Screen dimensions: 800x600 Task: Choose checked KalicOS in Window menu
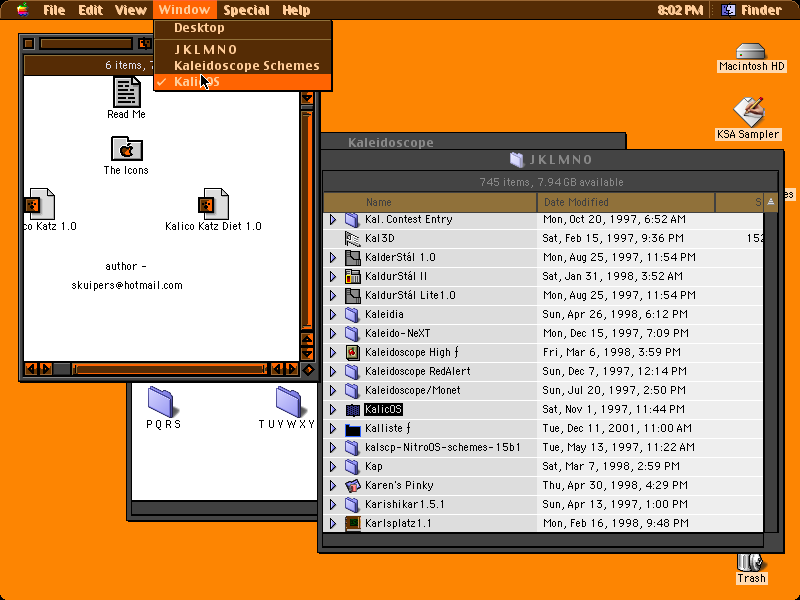tap(243, 82)
